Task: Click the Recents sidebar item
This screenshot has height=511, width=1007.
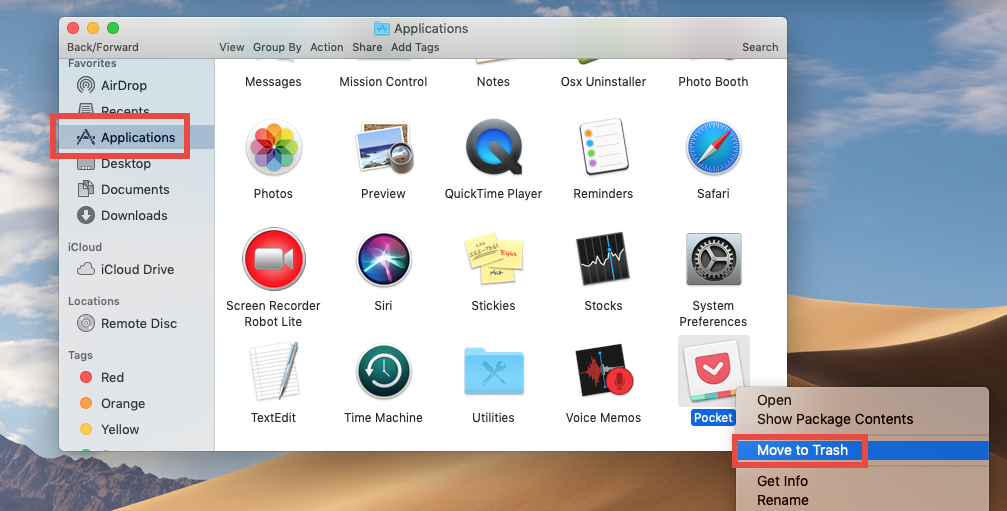Action: click(x=125, y=111)
